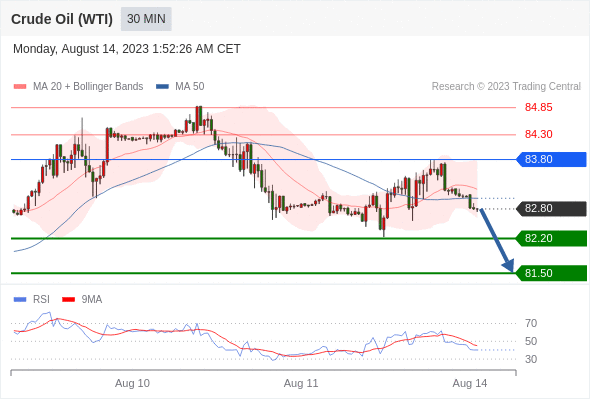Viewport: 590px width, 400px height.
Task: Select the Aug 14 date marker
Action: 470,383
